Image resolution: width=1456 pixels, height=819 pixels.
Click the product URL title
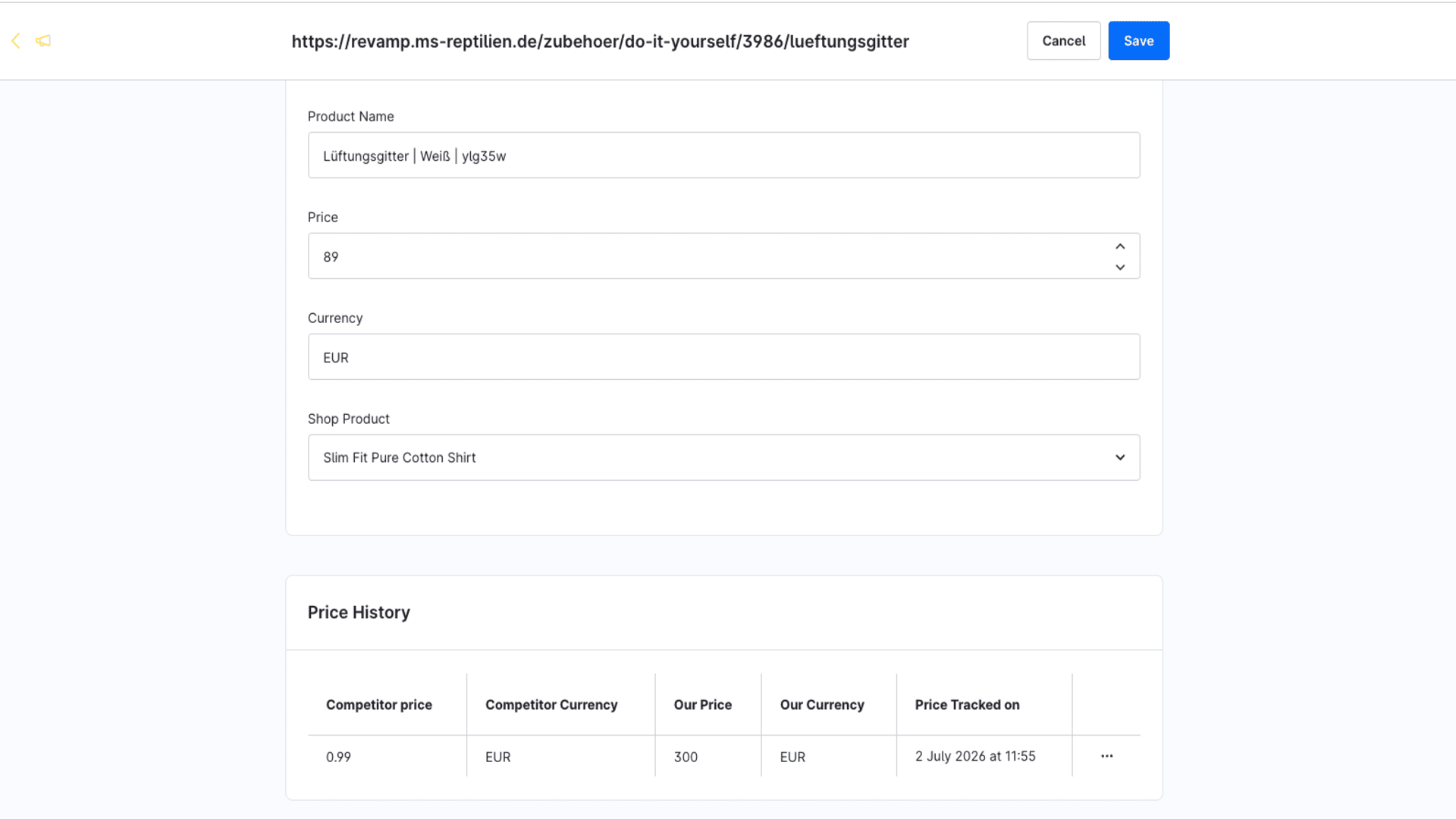(600, 42)
